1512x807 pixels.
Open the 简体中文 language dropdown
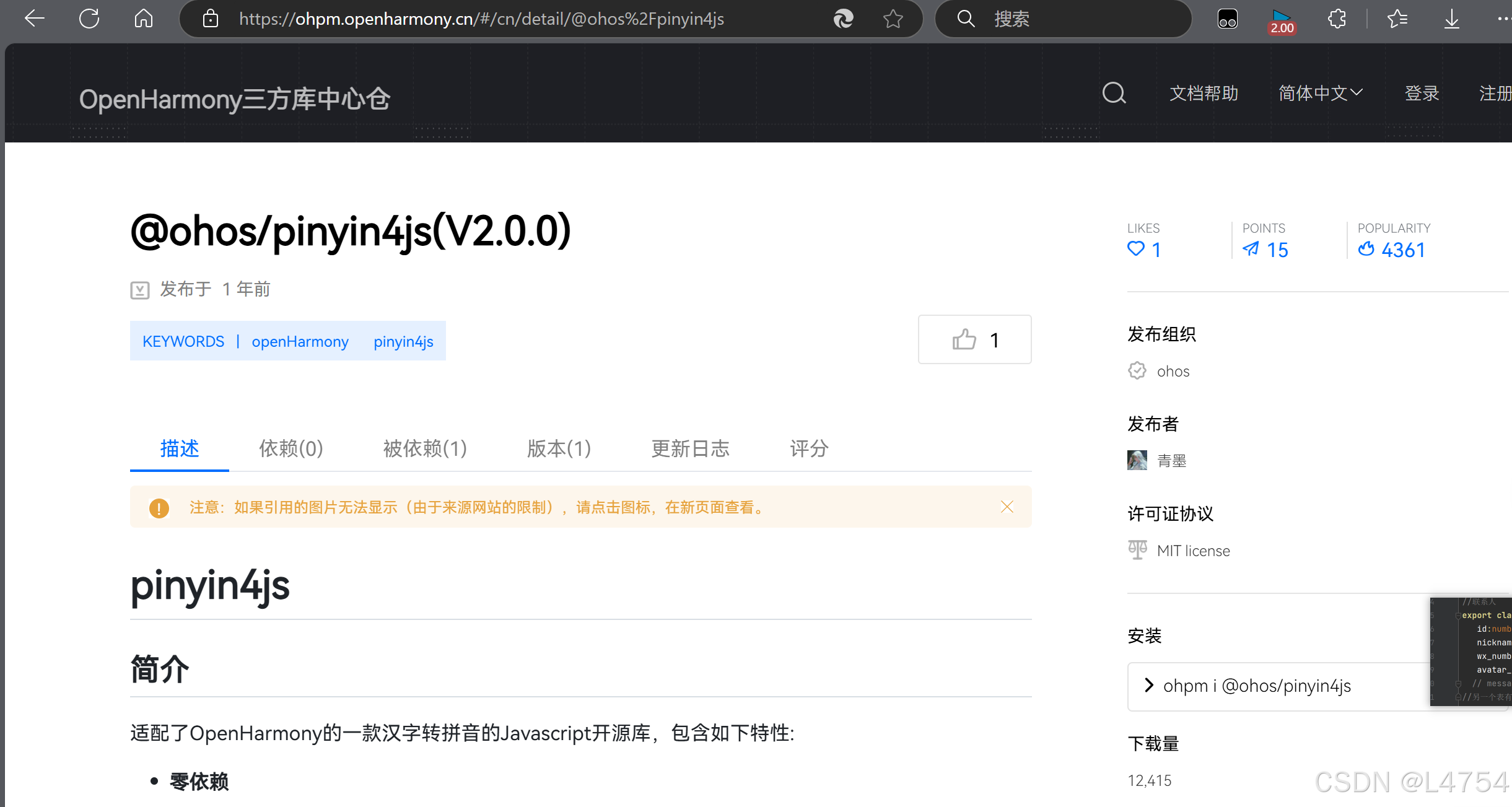tap(1321, 94)
